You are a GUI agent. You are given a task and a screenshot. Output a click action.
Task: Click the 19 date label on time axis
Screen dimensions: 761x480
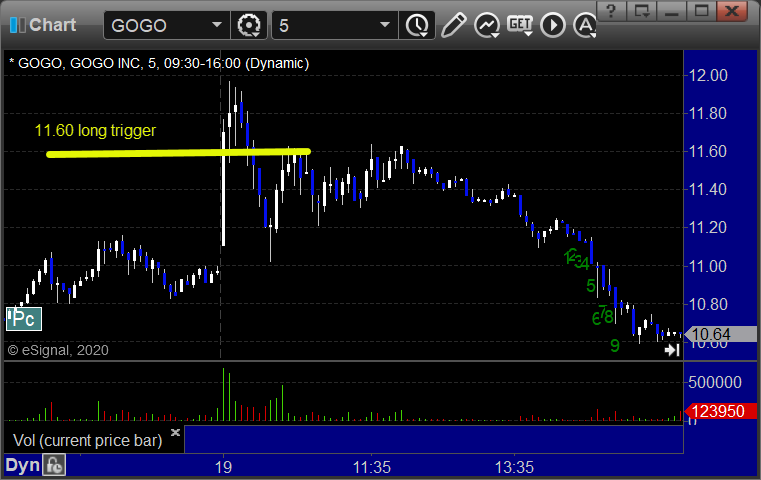[223, 467]
